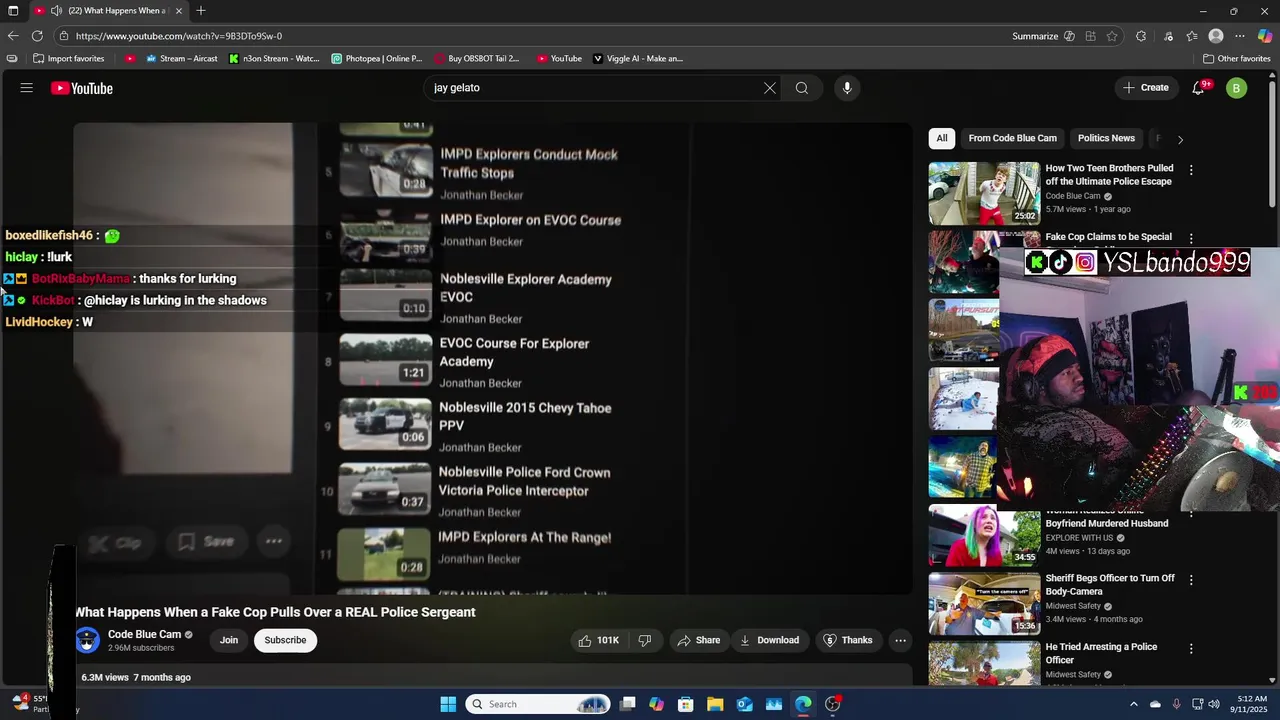Open the 5:12 AM clock and date
The image size is (1280, 720).
pyautogui.click(x=1251, y=704)
